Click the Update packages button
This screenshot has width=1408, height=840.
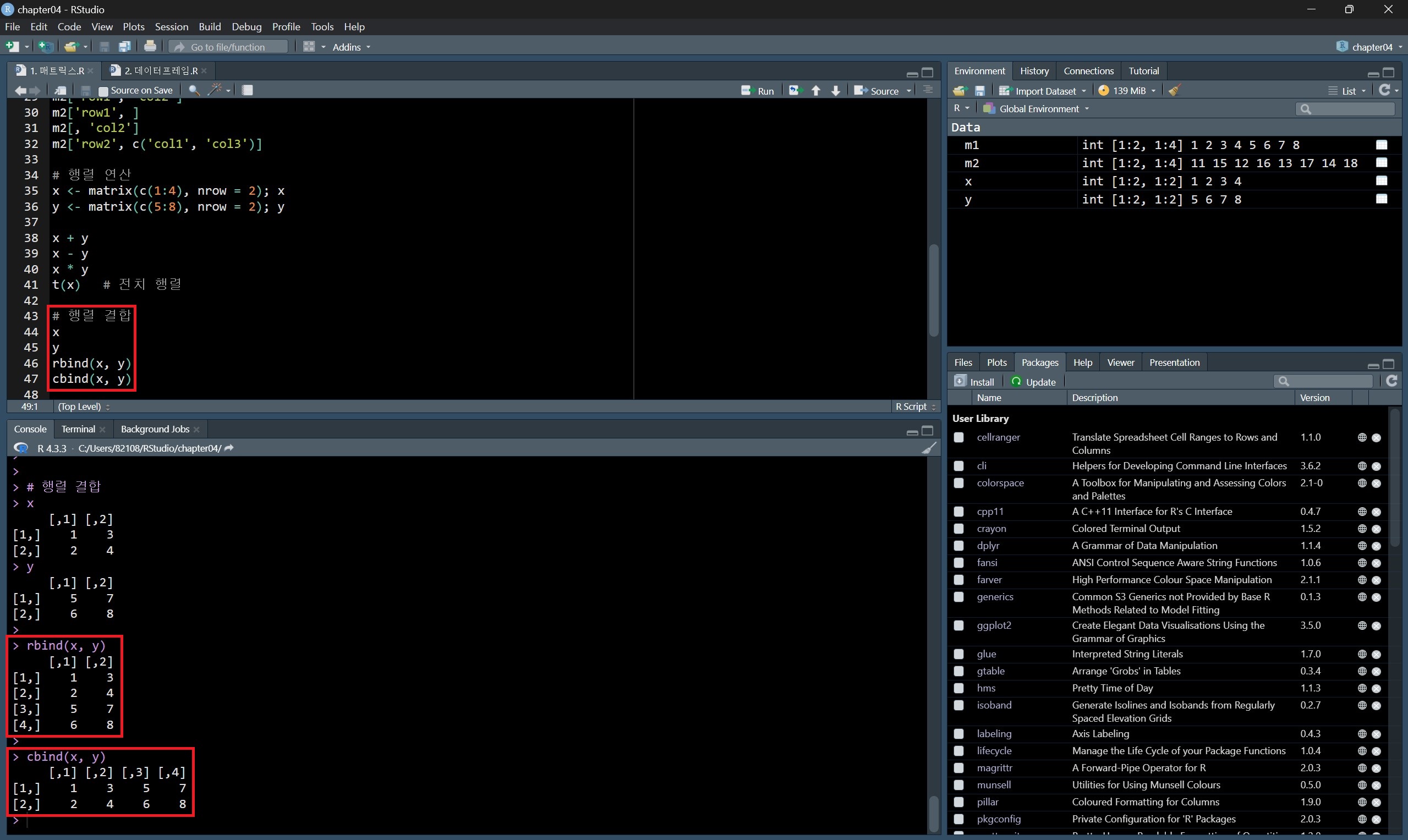[x=1034, y=382]
